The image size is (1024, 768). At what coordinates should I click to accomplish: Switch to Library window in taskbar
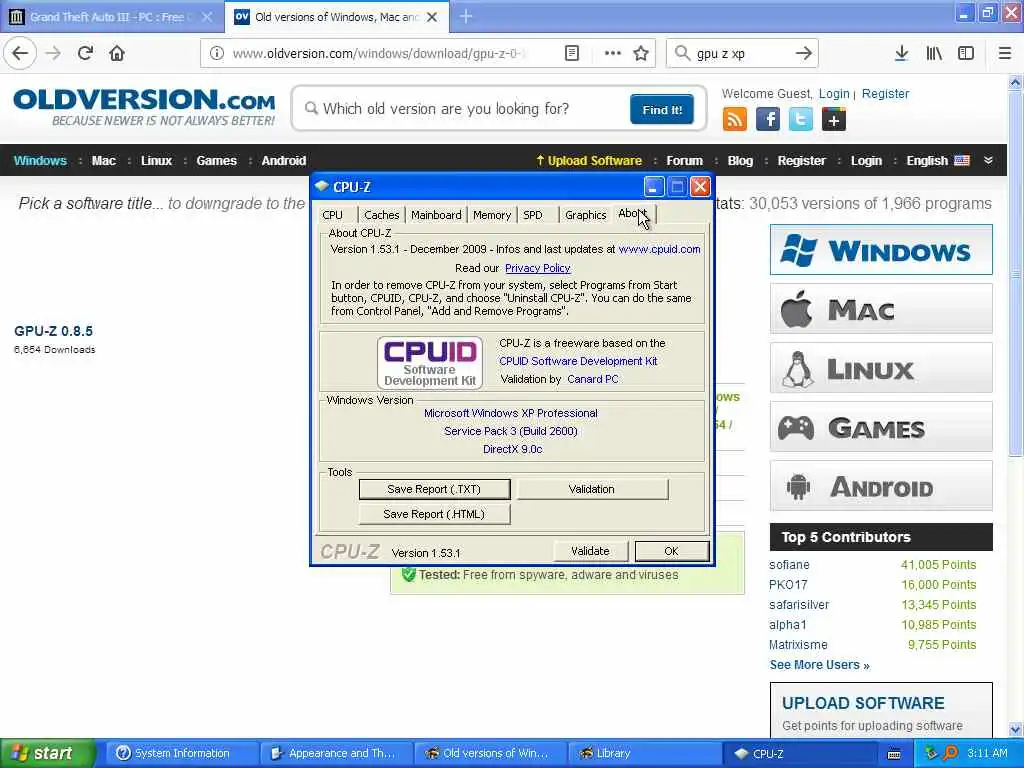645,754
